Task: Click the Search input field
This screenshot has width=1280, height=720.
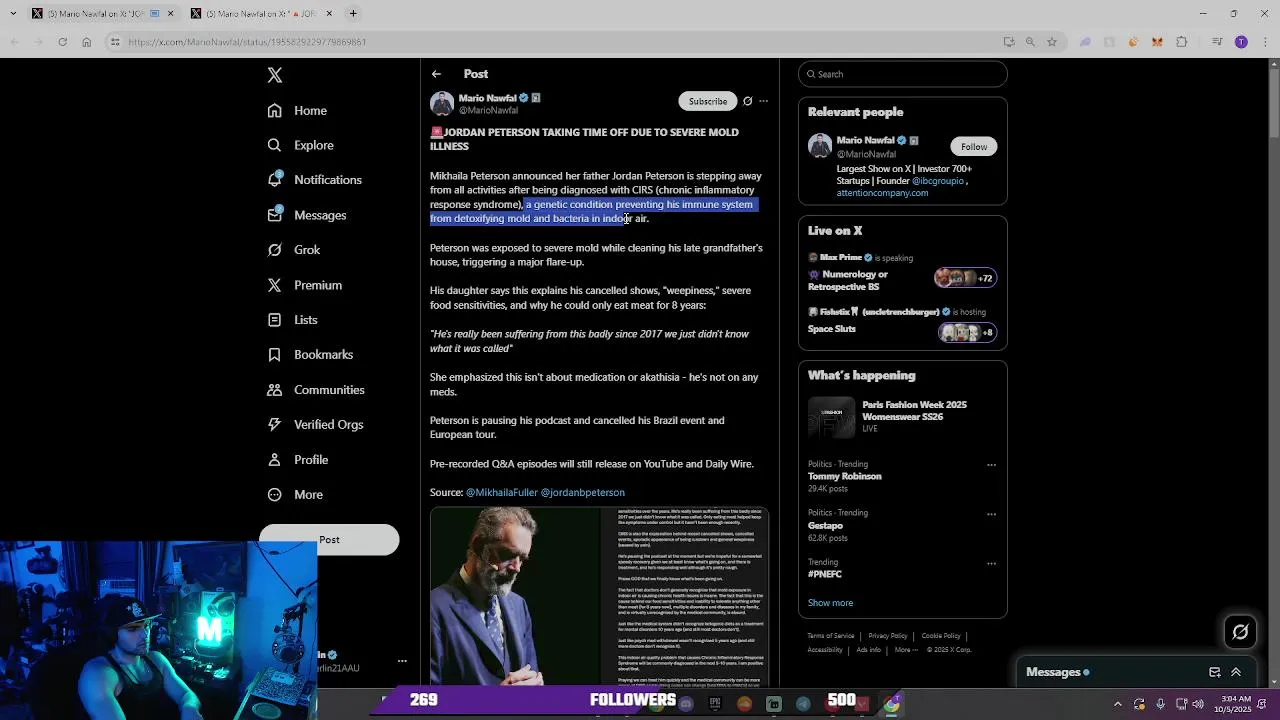Action: pos(903,74)
